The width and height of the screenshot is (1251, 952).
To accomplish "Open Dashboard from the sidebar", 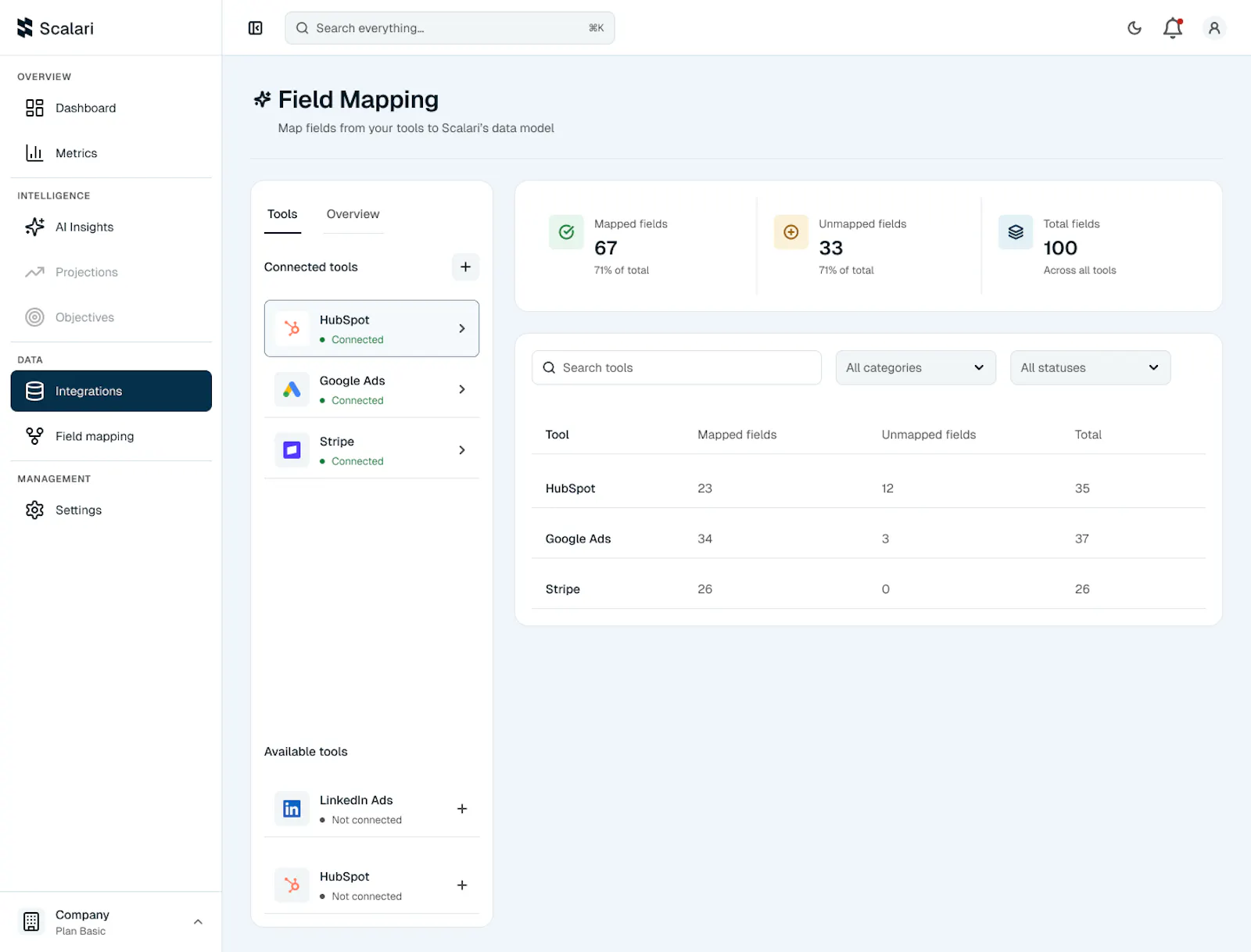I will [x=111, y=108].
